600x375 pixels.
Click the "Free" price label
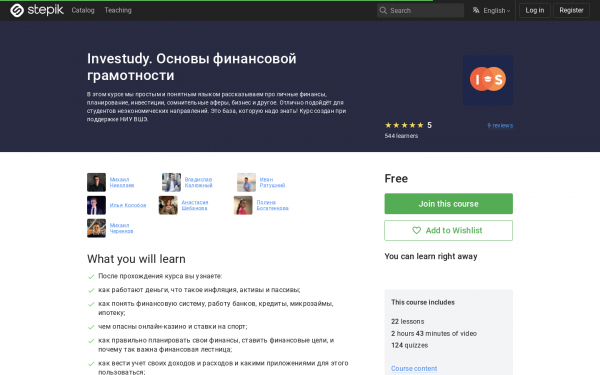pos(396,178)
